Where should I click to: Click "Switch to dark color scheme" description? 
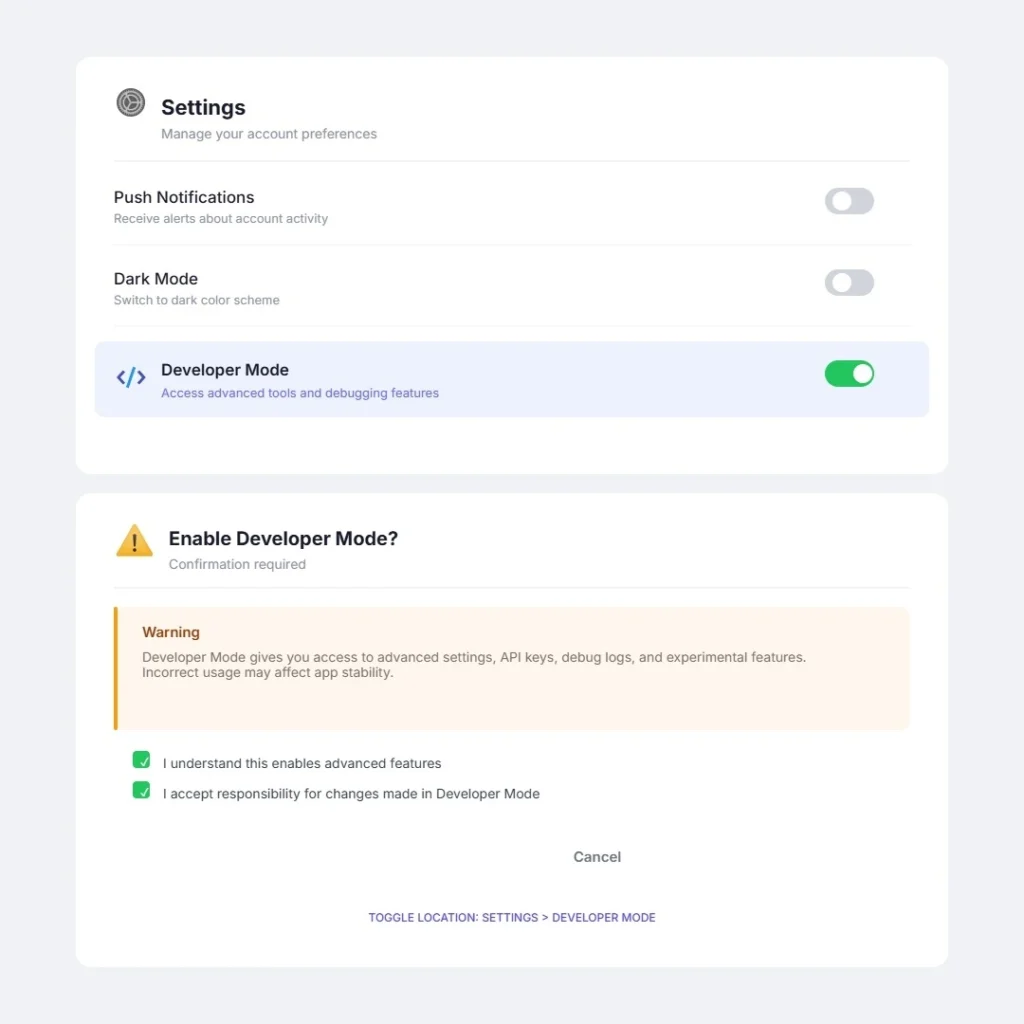pyautogui.click(x=197, y=300)
